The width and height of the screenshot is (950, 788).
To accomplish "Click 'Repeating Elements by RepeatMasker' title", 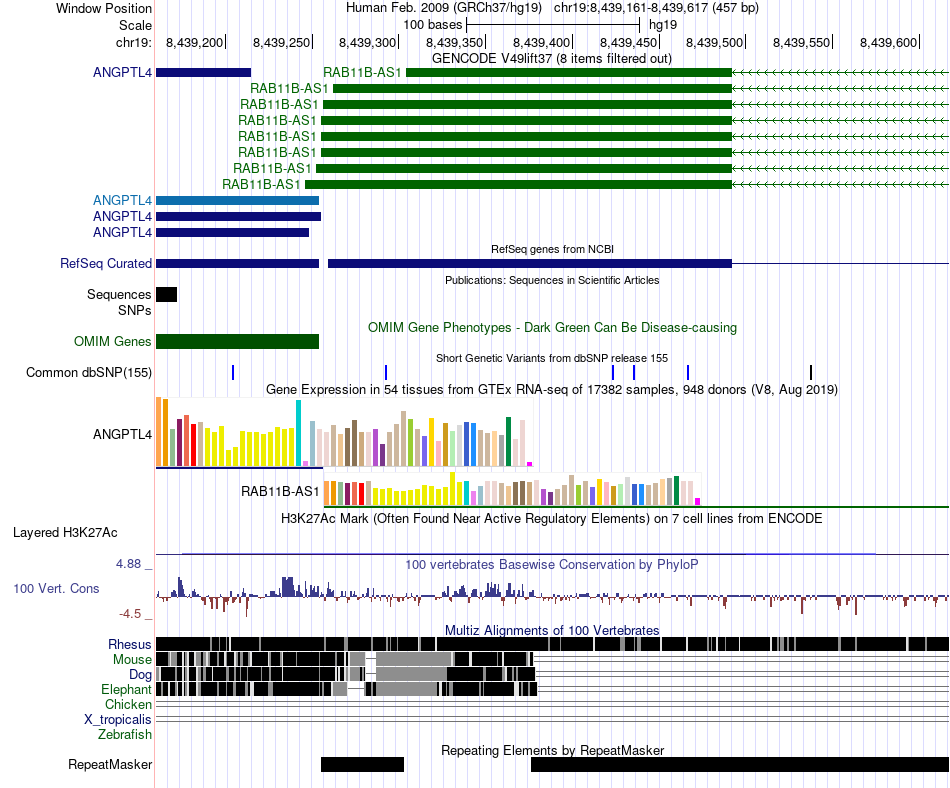I will click(x=552, y=750).
